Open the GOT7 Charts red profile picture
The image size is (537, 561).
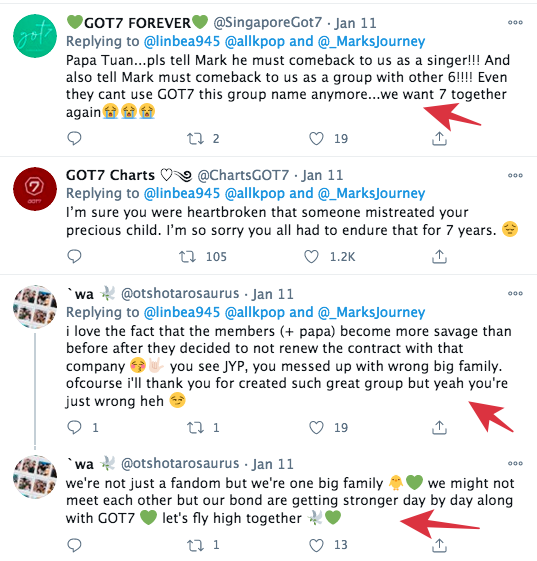click(x=35, y=189)
